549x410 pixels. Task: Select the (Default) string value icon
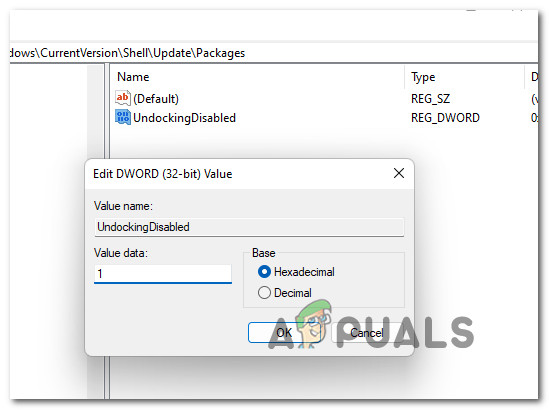click(x=123, y=98)
